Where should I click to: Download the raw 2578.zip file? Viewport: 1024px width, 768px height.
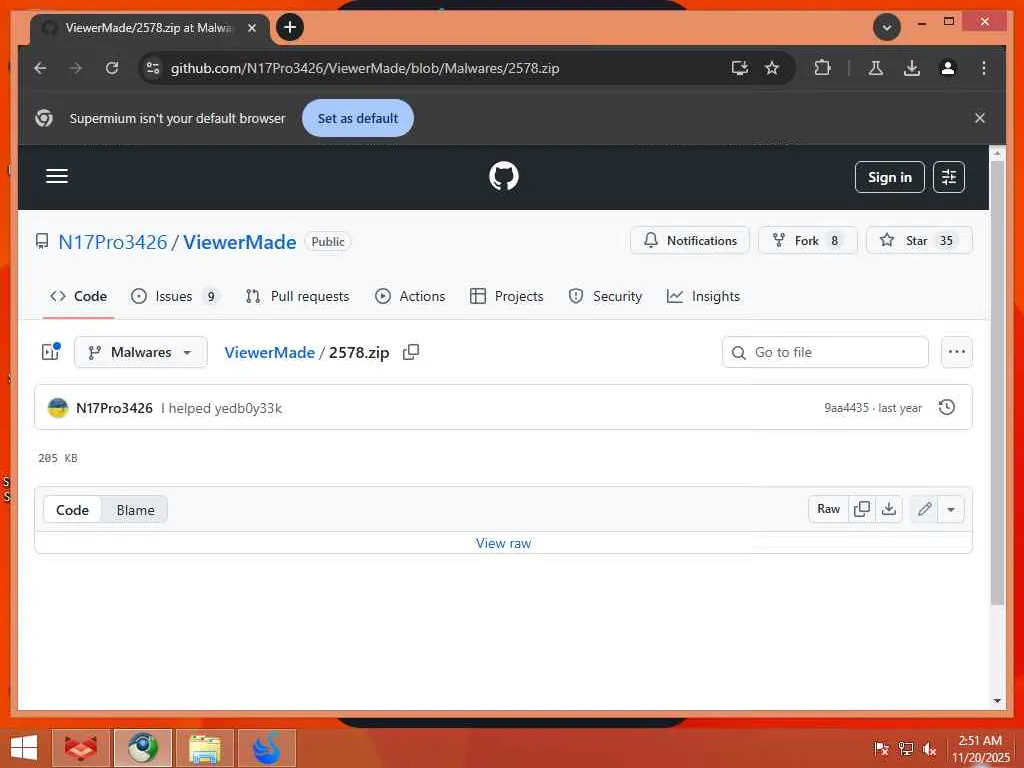coord(889,509)
